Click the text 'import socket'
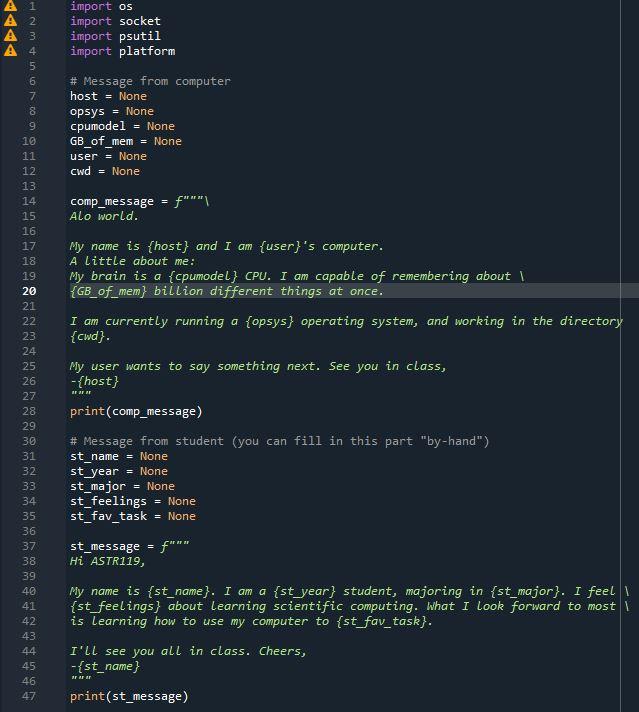639x712 pixels. [x=115, y=21]
